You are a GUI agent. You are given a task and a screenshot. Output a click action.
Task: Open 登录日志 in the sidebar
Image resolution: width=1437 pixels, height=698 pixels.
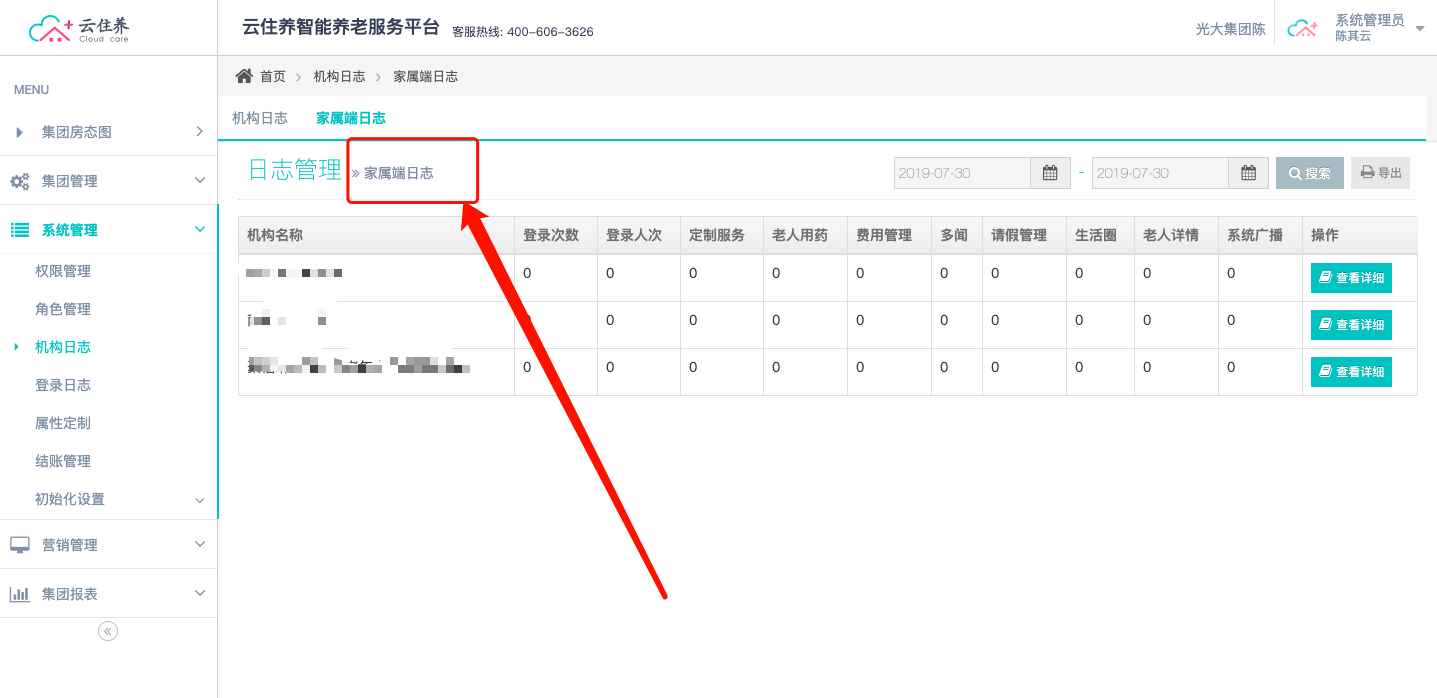[x=63, y=385]
